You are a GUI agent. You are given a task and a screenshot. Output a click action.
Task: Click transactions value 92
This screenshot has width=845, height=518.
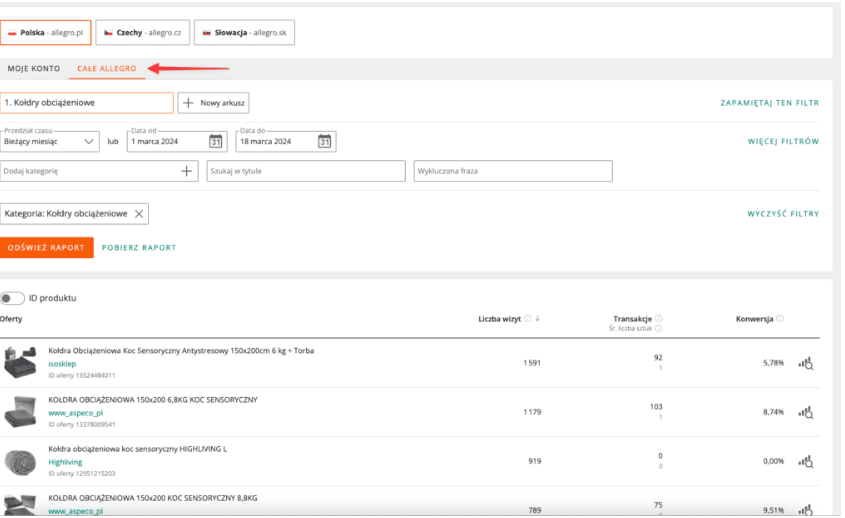click(x=658, y=357)
